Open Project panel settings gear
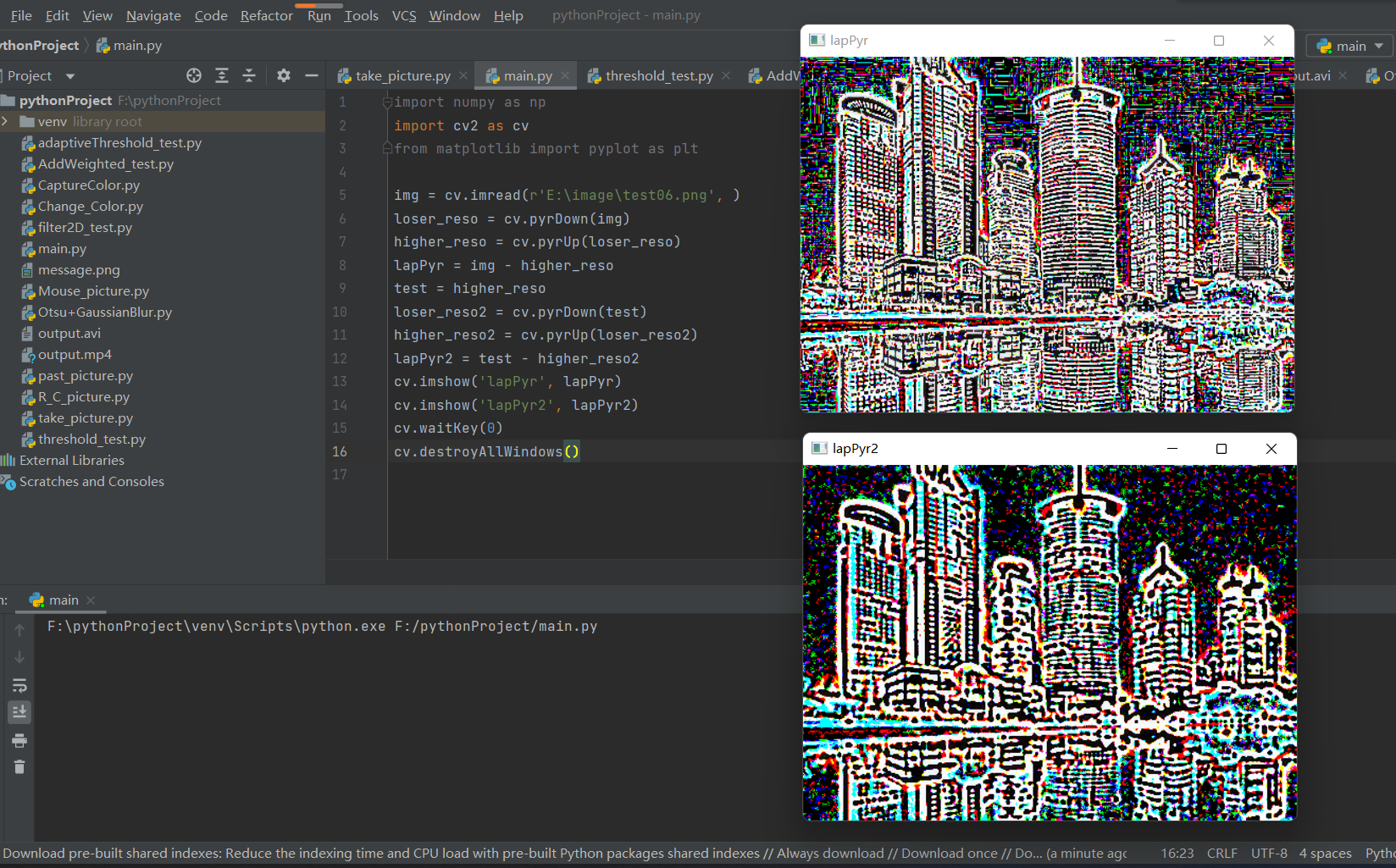Viewport: 1396px width, 868px height. coord(284,75)
